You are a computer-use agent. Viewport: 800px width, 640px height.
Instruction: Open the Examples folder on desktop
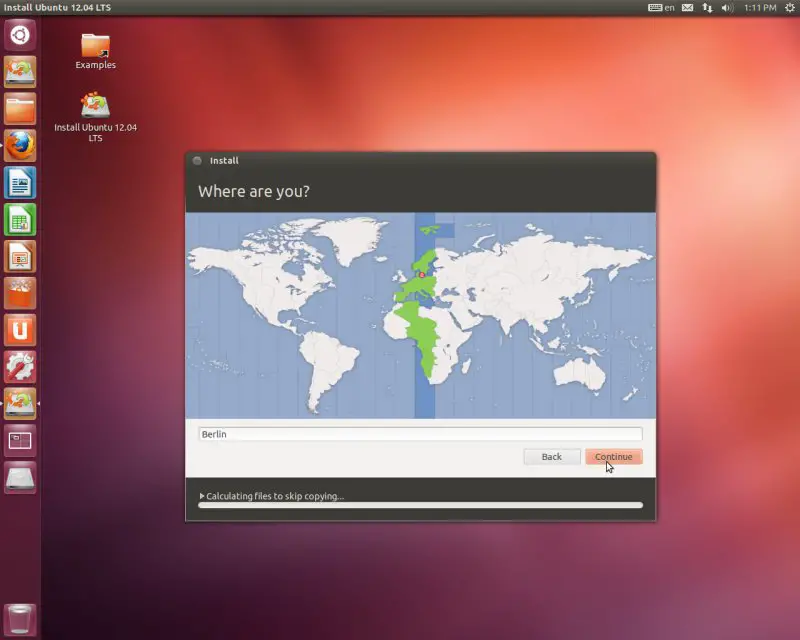point(95,51)
